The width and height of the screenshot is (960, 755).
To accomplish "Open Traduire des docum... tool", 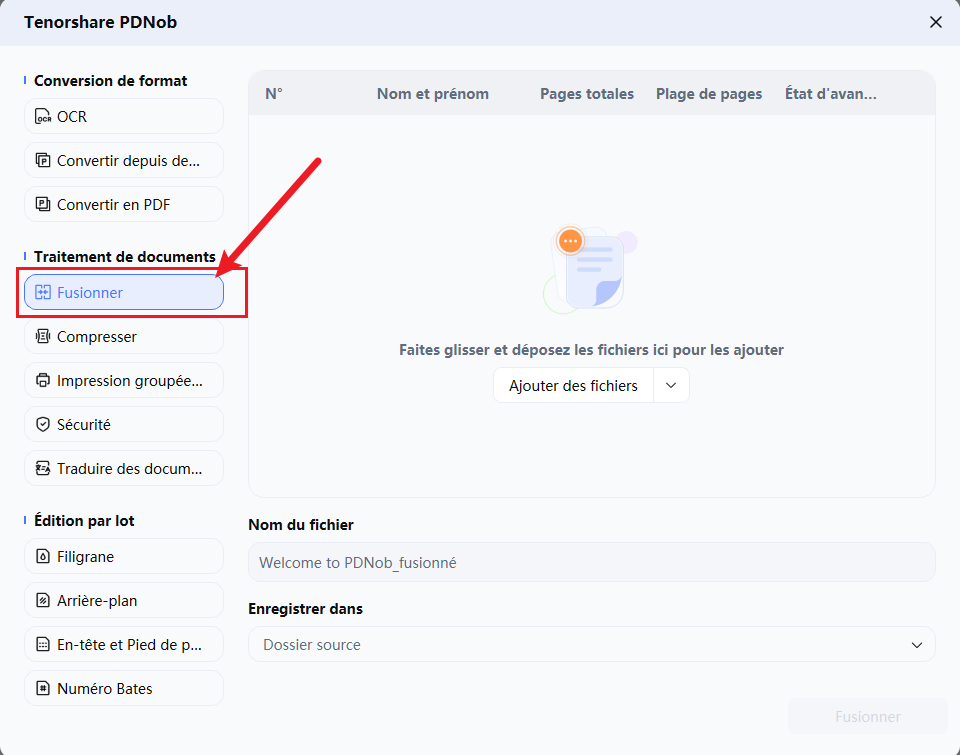I will click(x=124, y=468).
